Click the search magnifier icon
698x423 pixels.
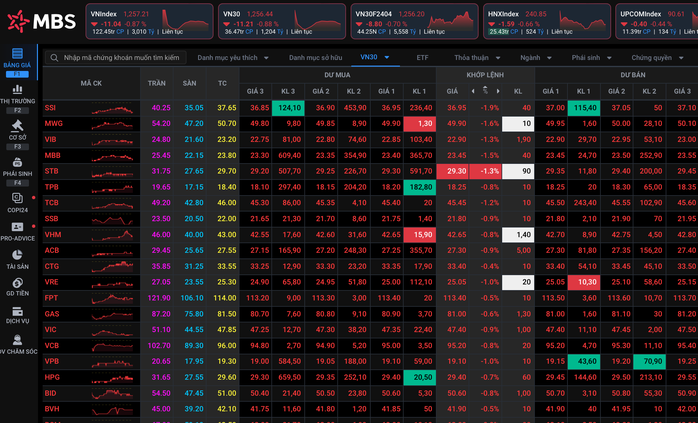click(x=54, y=58)
